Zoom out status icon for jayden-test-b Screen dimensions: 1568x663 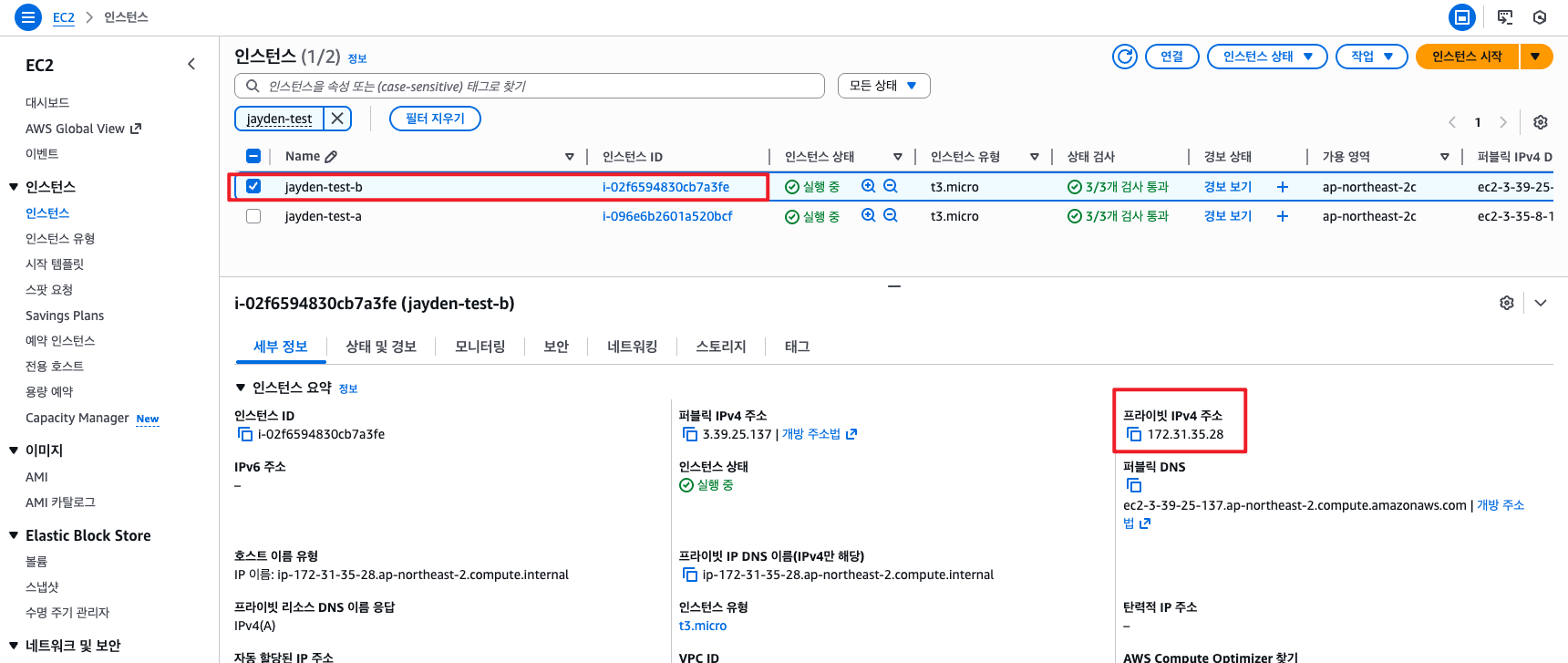tap(891, 186)
